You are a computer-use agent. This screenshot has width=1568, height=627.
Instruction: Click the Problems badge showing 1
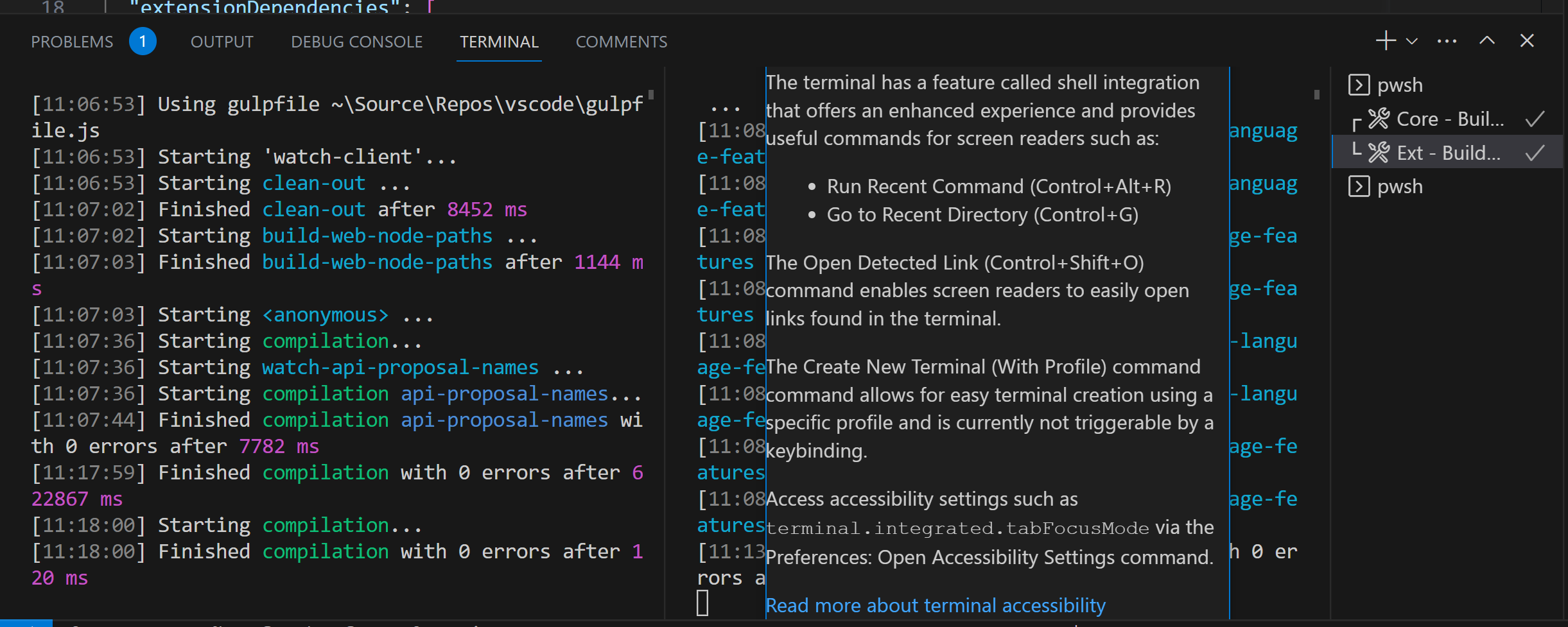[143, 40]
